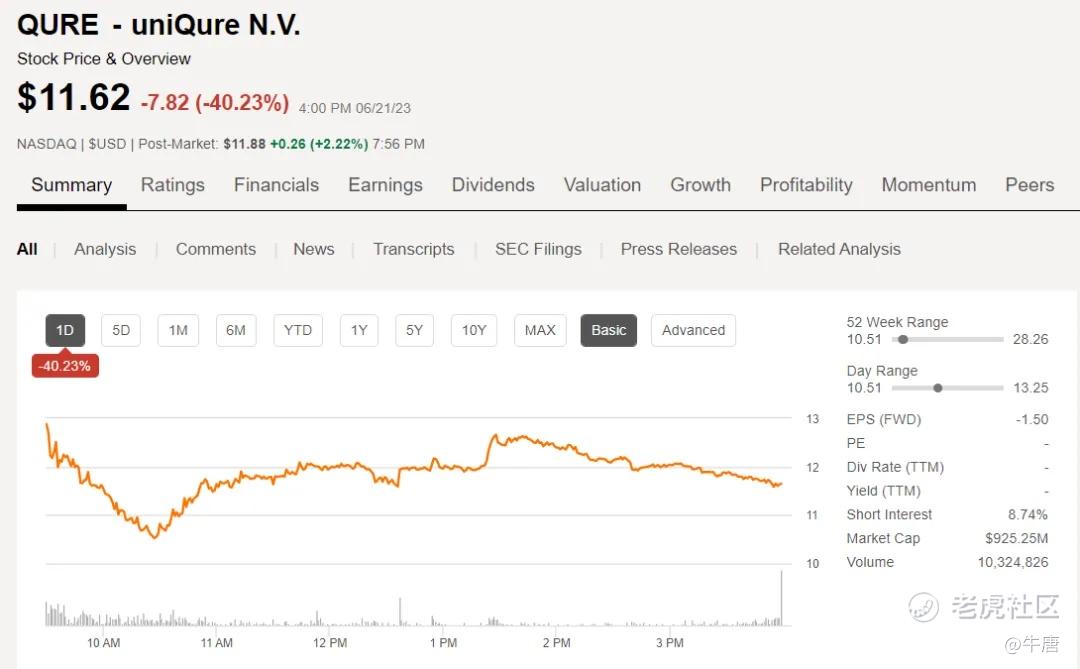The width and height of the screenshot is (1080, 669).
Task: Show the Transcripts filter
Action: point(413,249)
